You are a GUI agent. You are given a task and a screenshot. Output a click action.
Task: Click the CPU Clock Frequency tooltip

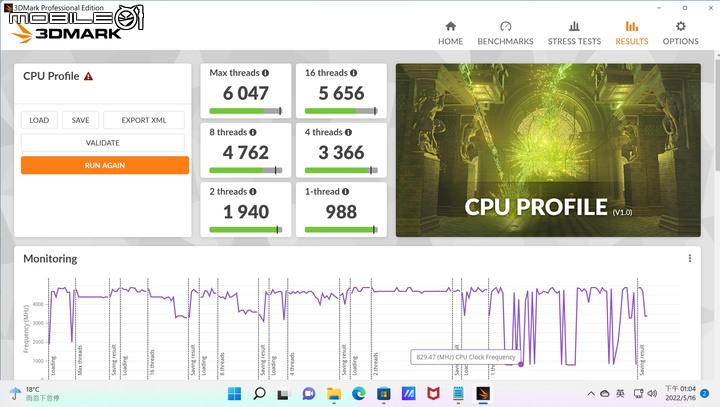pyautogui.click(x=465, y=357)
